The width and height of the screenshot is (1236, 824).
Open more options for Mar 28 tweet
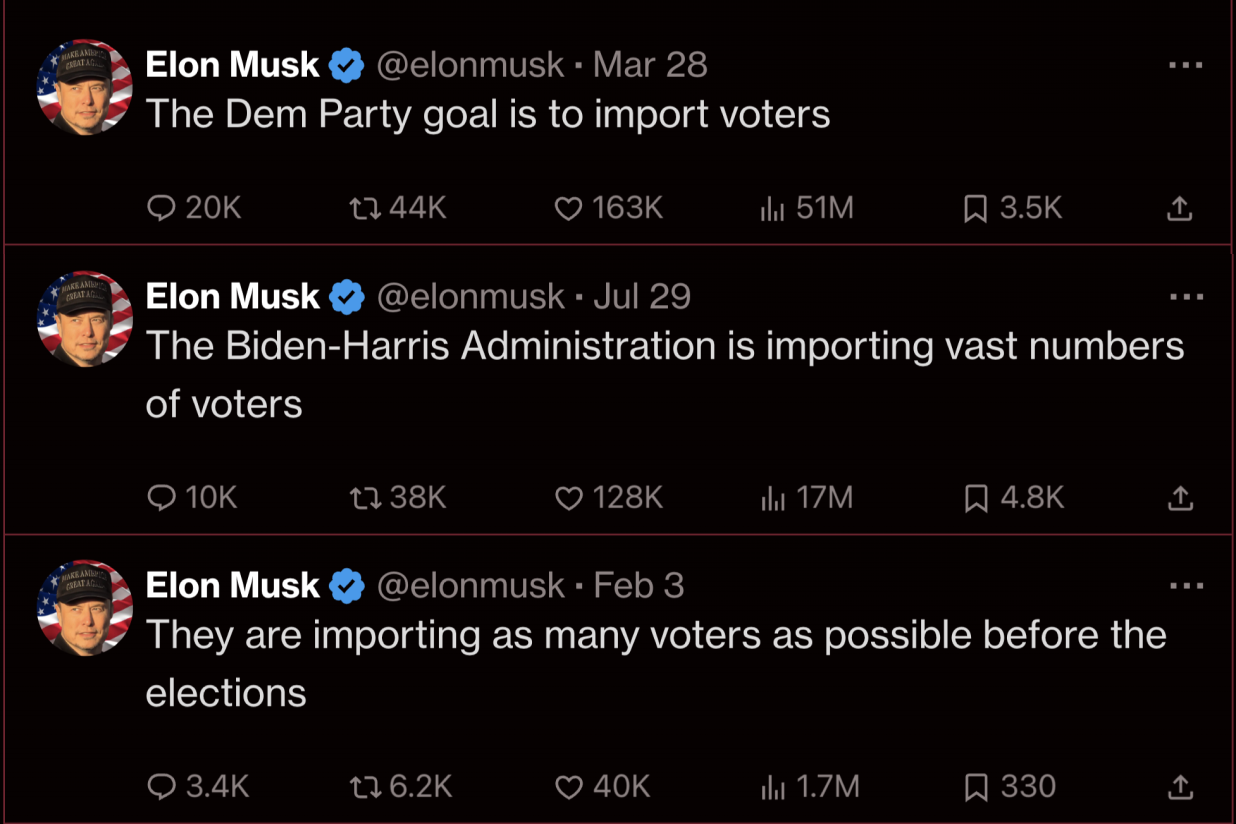click(x=1186, y=65)
